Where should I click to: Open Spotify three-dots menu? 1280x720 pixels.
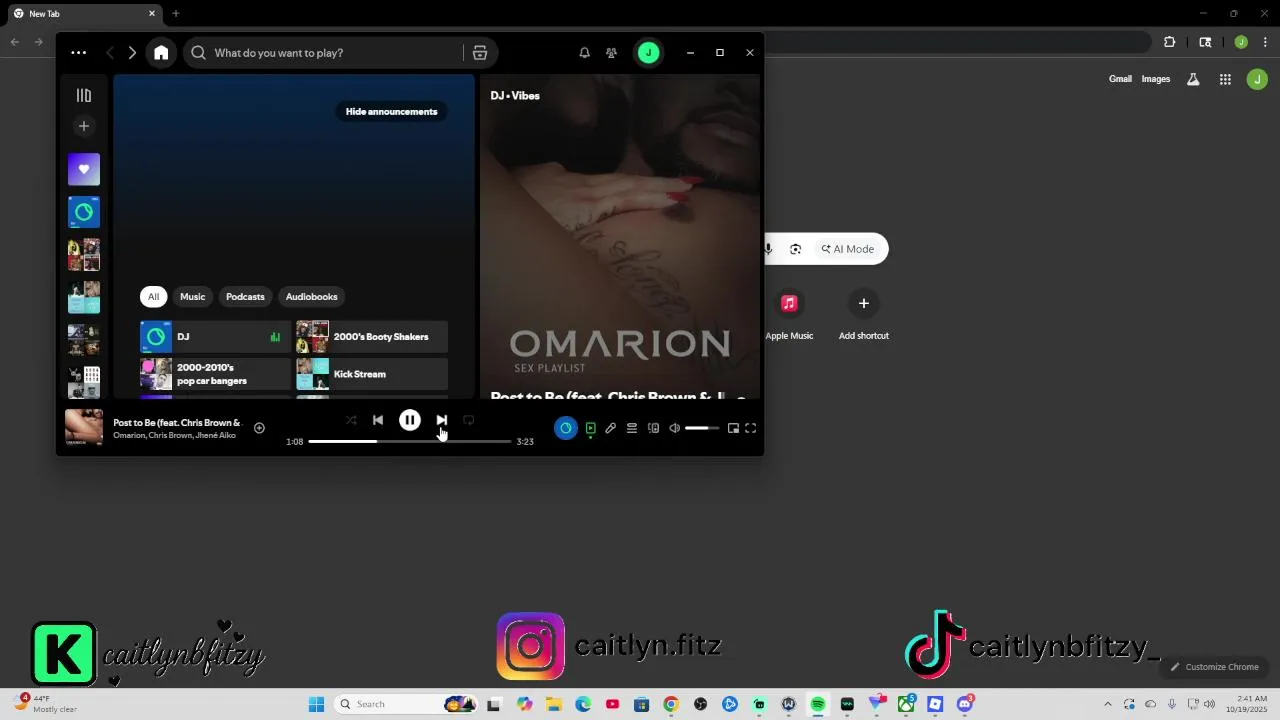click(x=79, y=53)
